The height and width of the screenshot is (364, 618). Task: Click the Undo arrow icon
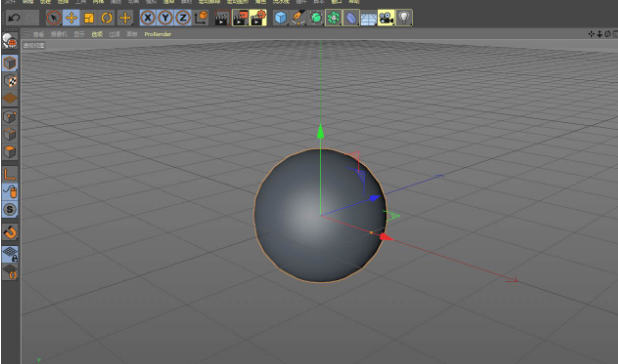[x=14, y=18]
